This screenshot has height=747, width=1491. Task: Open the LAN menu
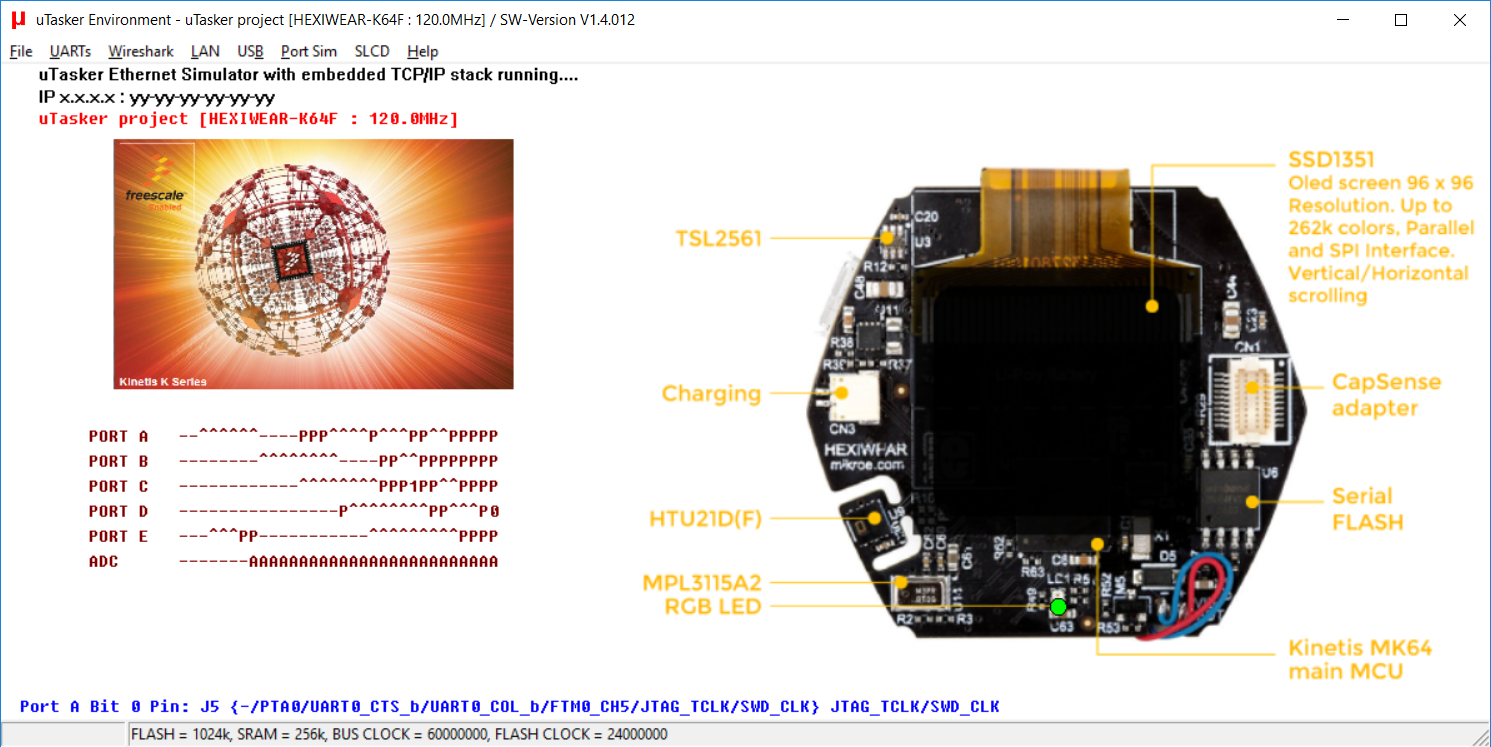coord(205,51)
